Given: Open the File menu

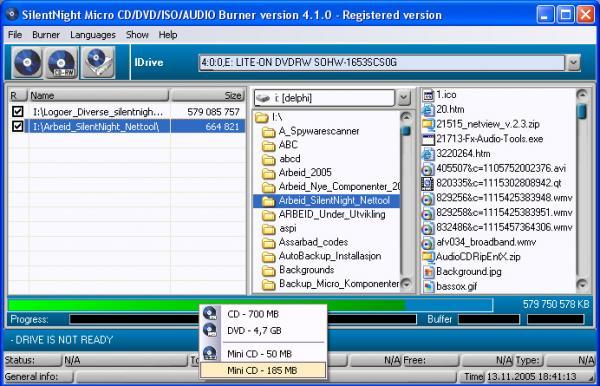Looking at the screenshot, I should click(x=15, y=35).
